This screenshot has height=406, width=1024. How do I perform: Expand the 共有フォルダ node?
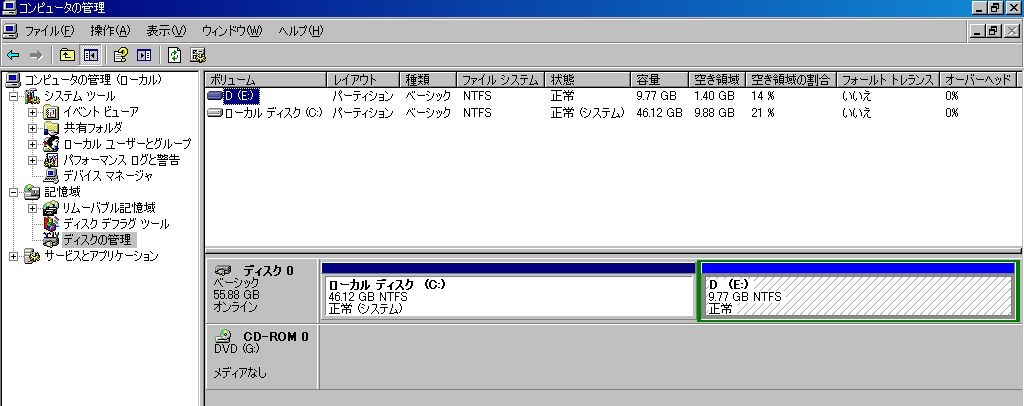[33, 128]
